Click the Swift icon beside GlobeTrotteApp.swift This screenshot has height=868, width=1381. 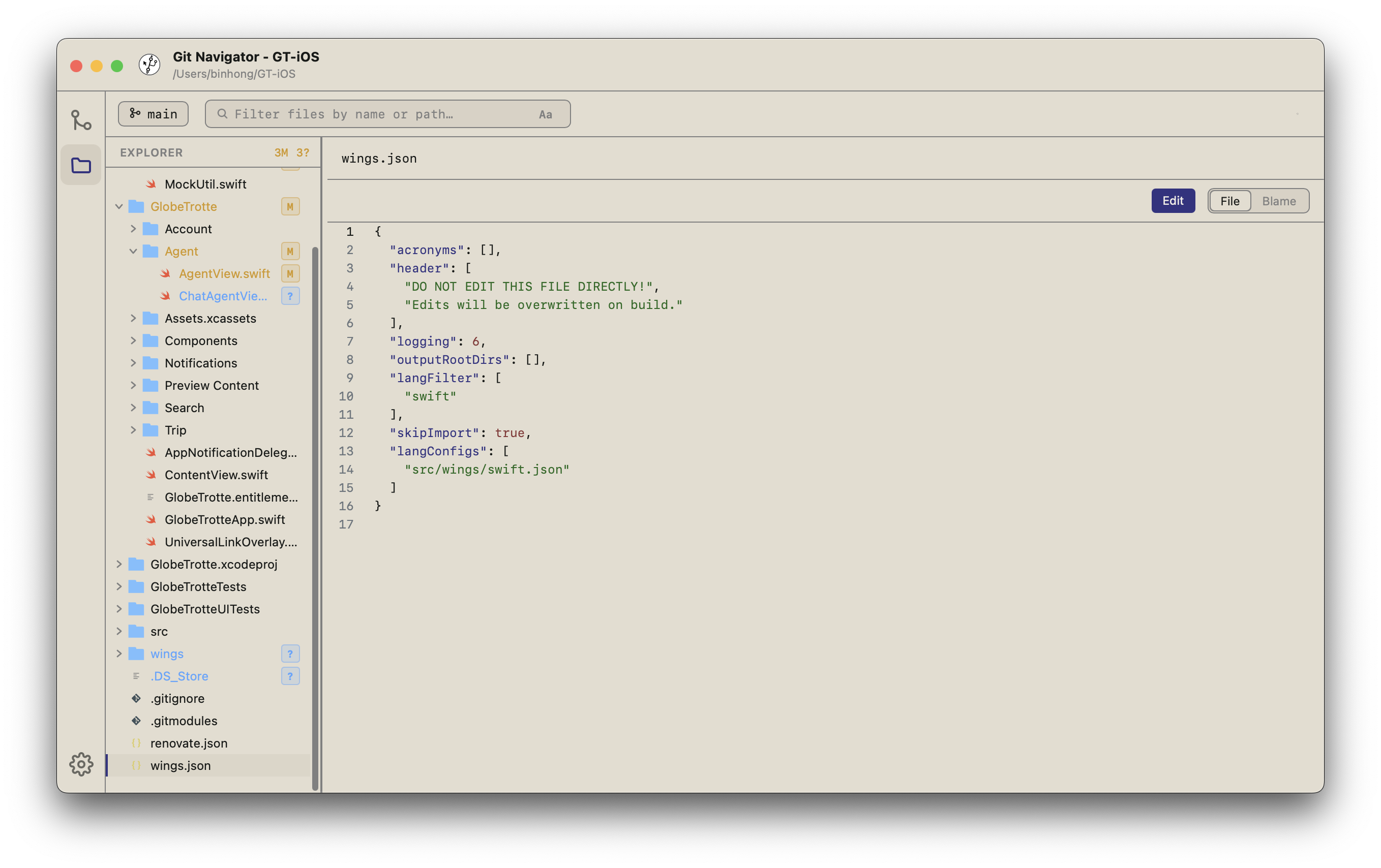(151, 519)
